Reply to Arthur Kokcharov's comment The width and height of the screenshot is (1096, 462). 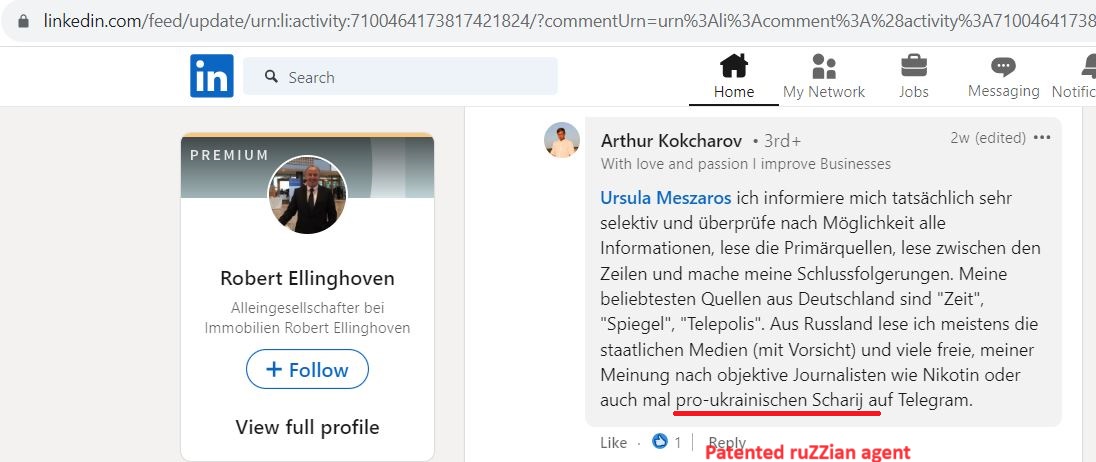(727, 442)
